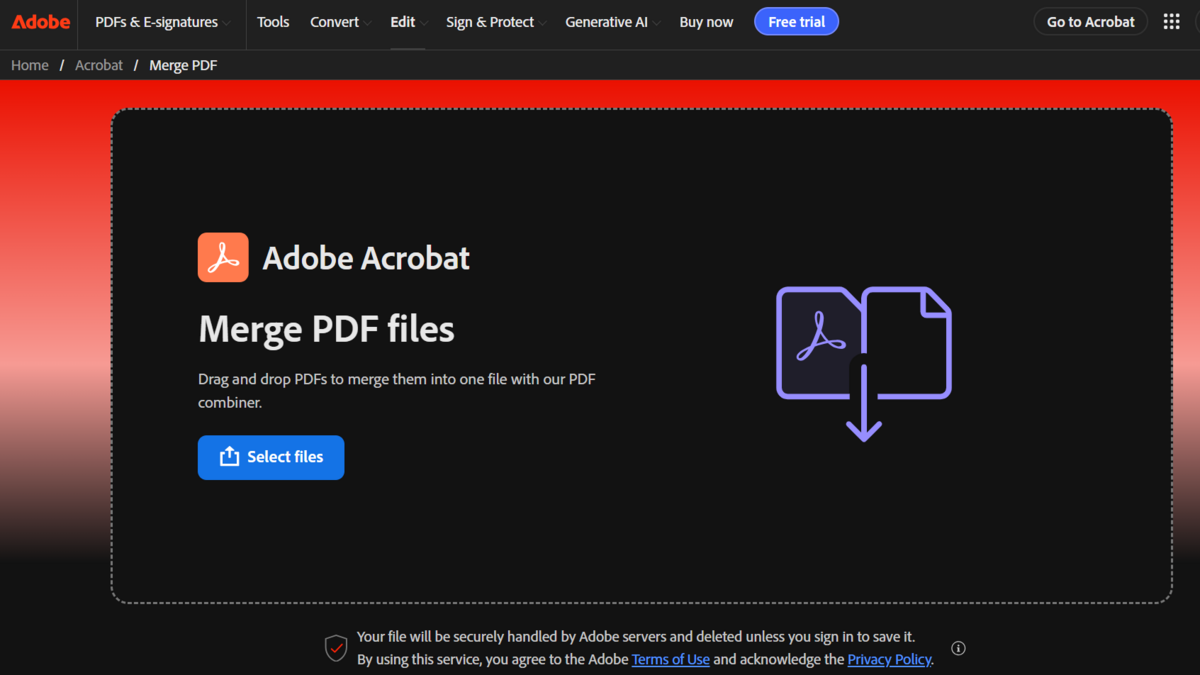Open the Convert dropdown menu
The height and width of the screenshot is (675, 1200).
pos(335,21)
